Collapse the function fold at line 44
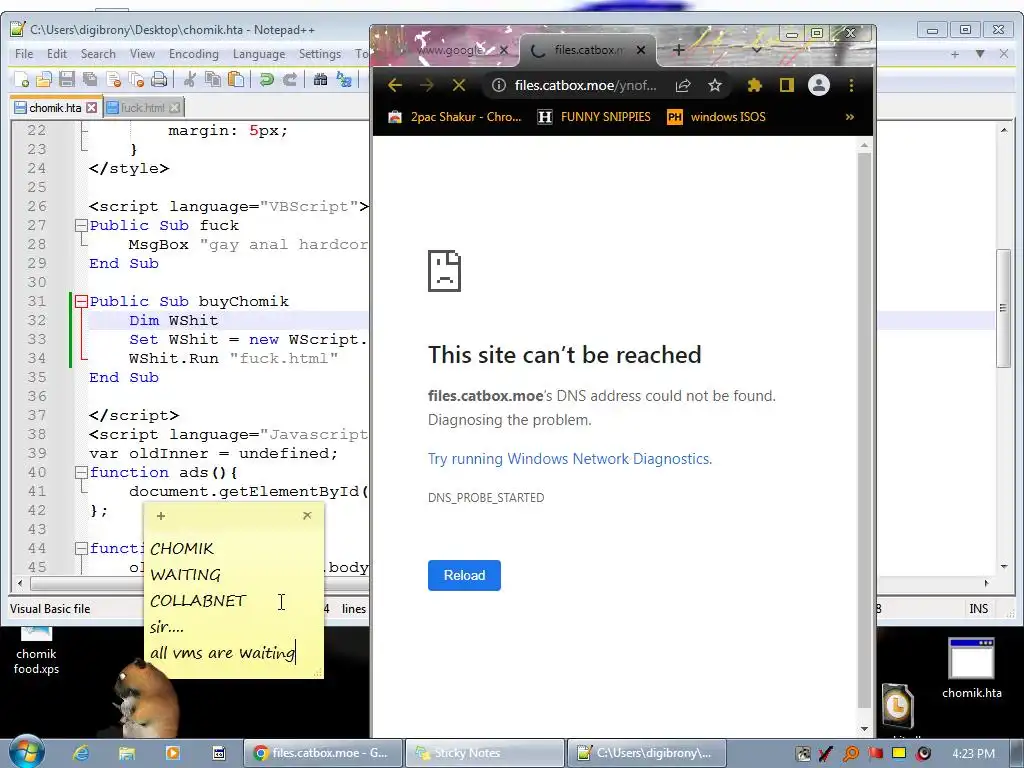The height and width of the screenshot is (768, 1024). 81,549
